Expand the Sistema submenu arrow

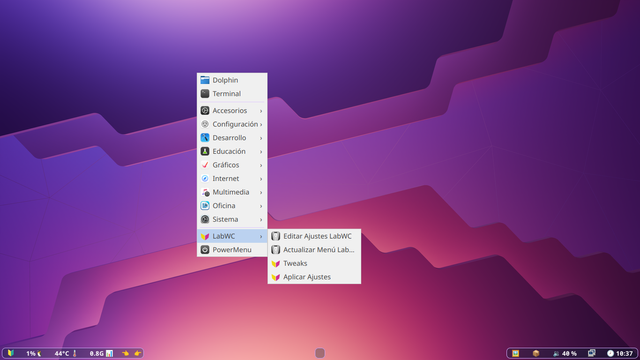click(x=261, y=220)
